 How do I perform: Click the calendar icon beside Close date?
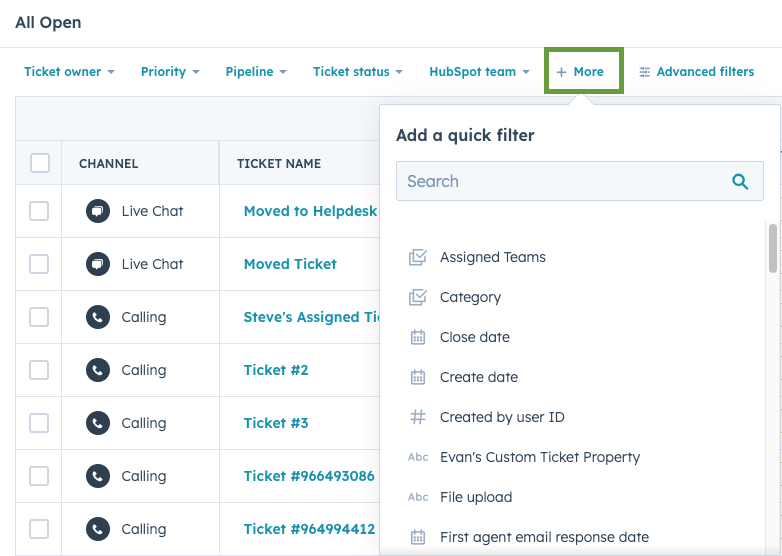click(x=418, y=337)
